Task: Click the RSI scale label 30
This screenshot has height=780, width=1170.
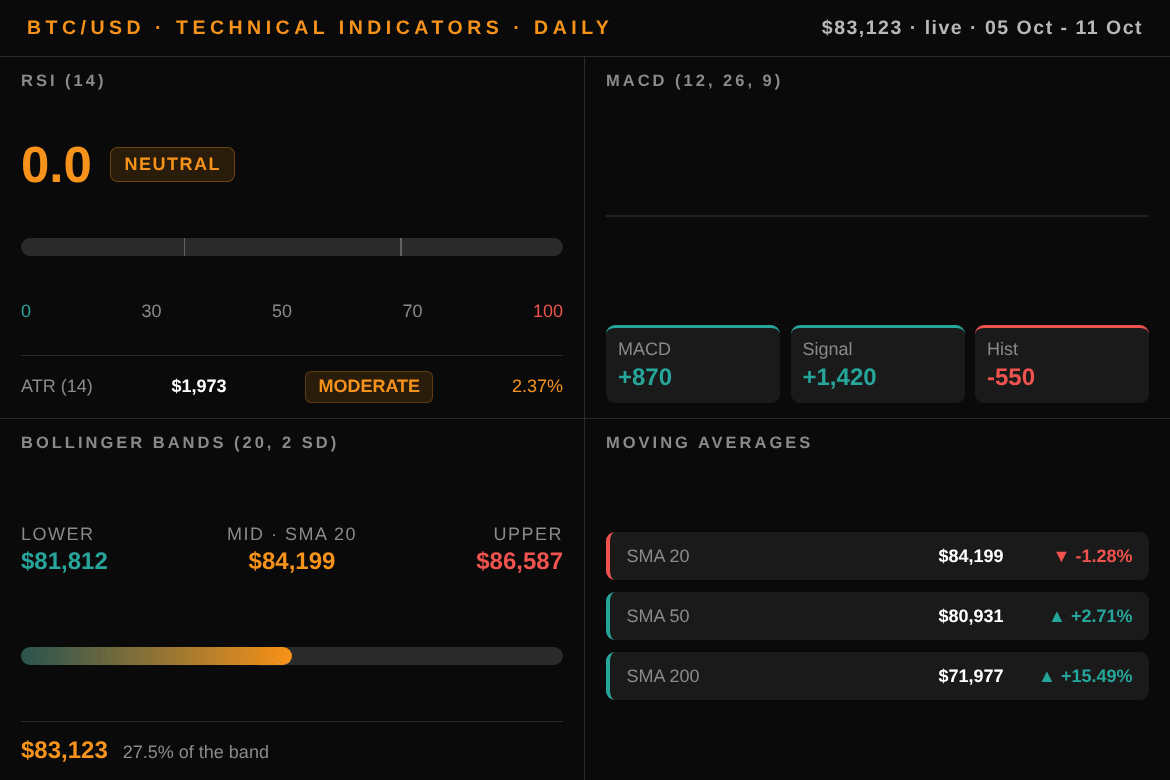Action: tap(151, 311)
